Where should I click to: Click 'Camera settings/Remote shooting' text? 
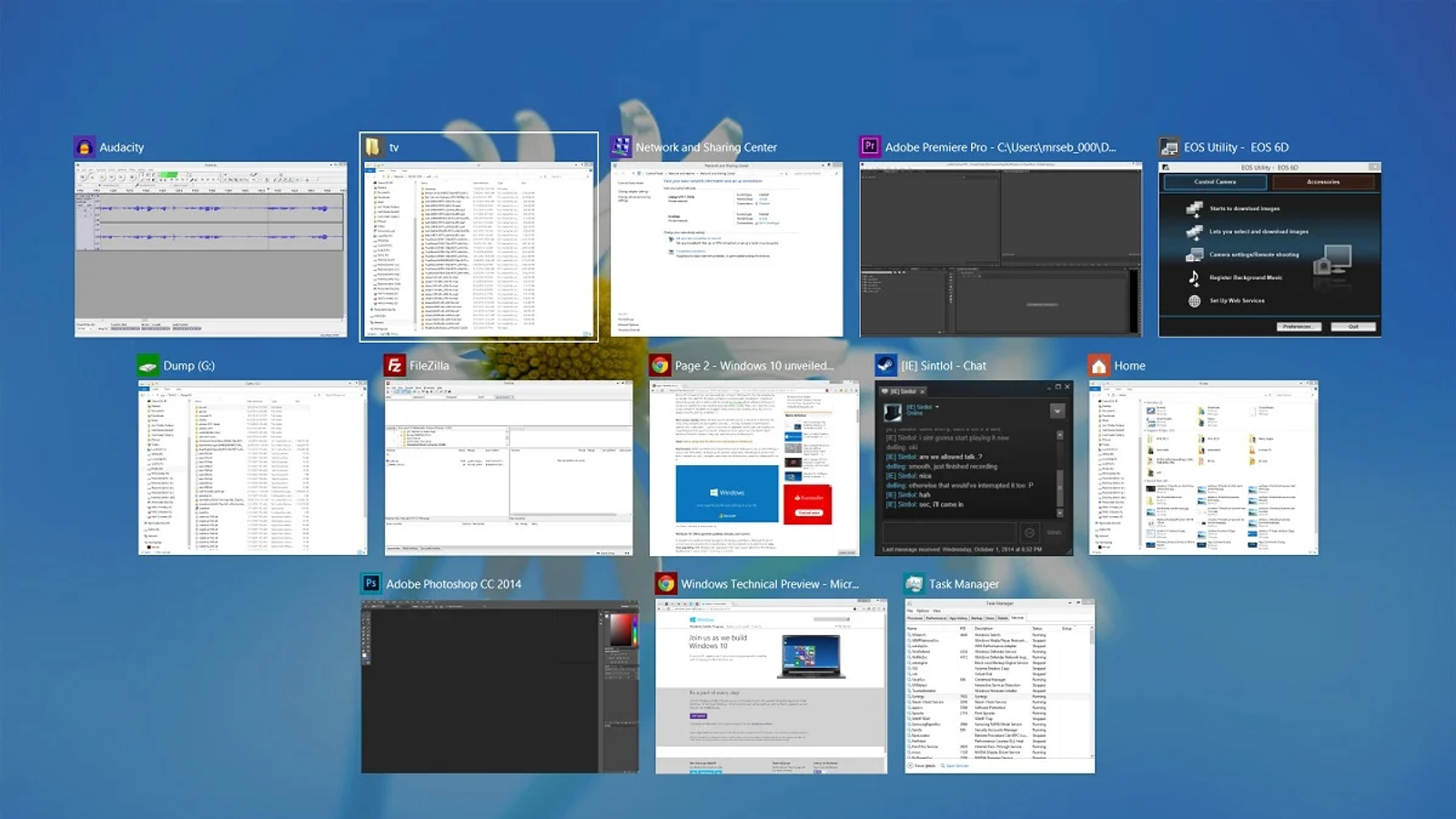point(1254,255)
